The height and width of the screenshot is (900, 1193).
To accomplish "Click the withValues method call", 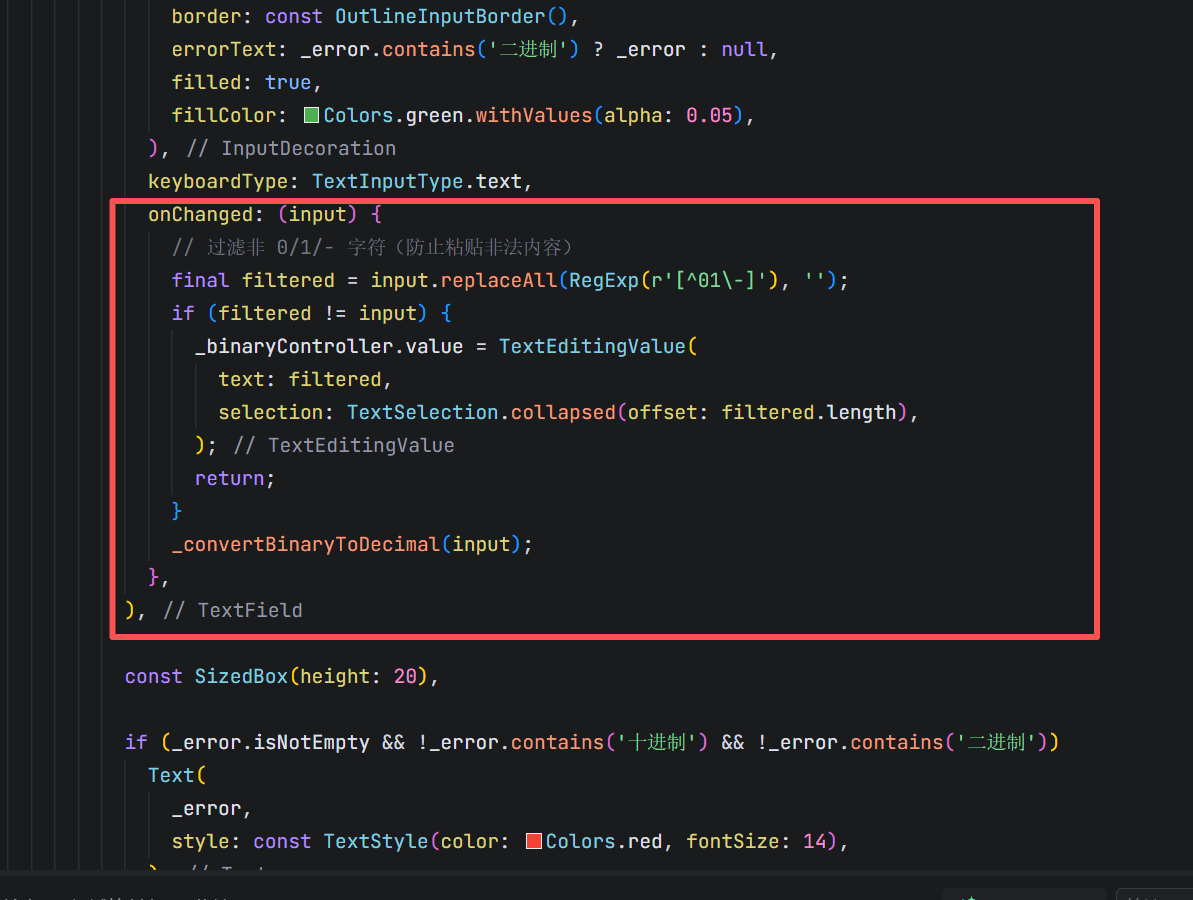I will coord(533,115).
